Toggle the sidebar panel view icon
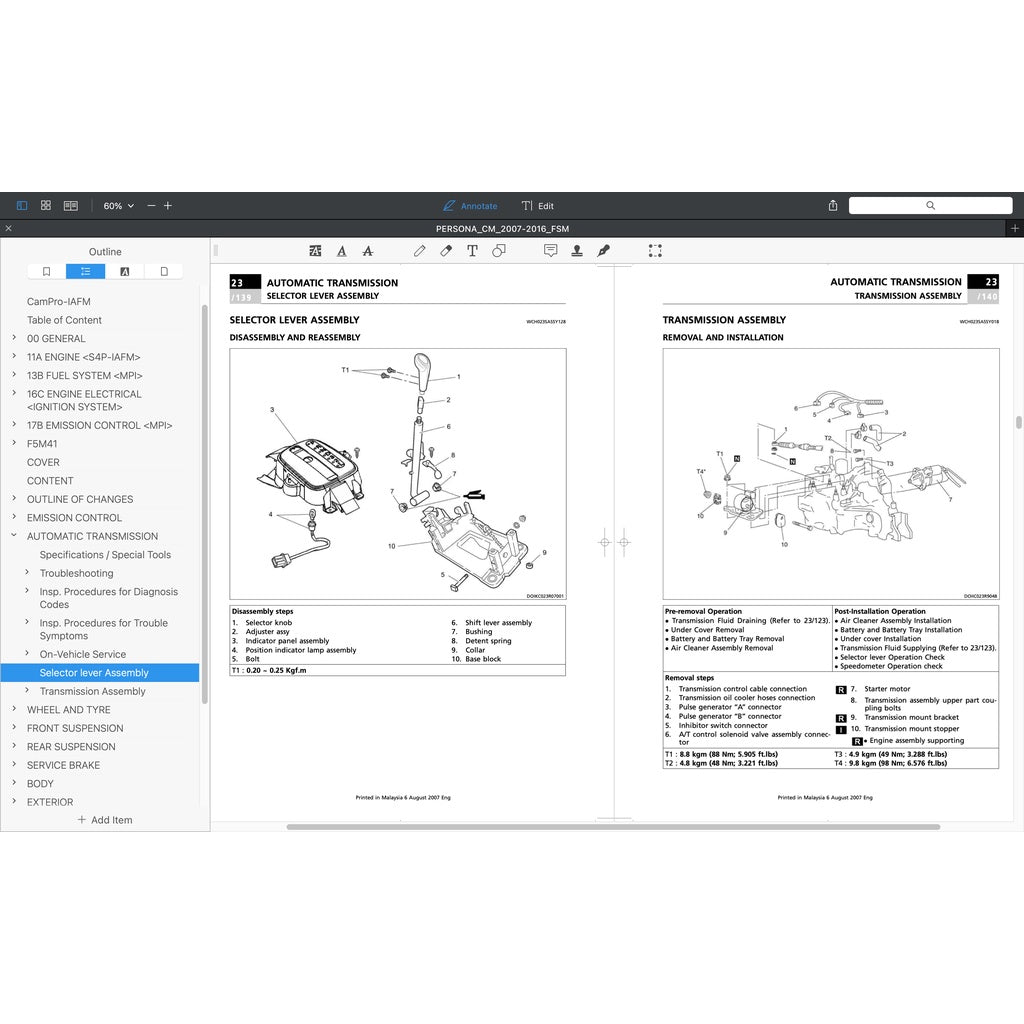1024x1024 pixels. pos(22,206)
